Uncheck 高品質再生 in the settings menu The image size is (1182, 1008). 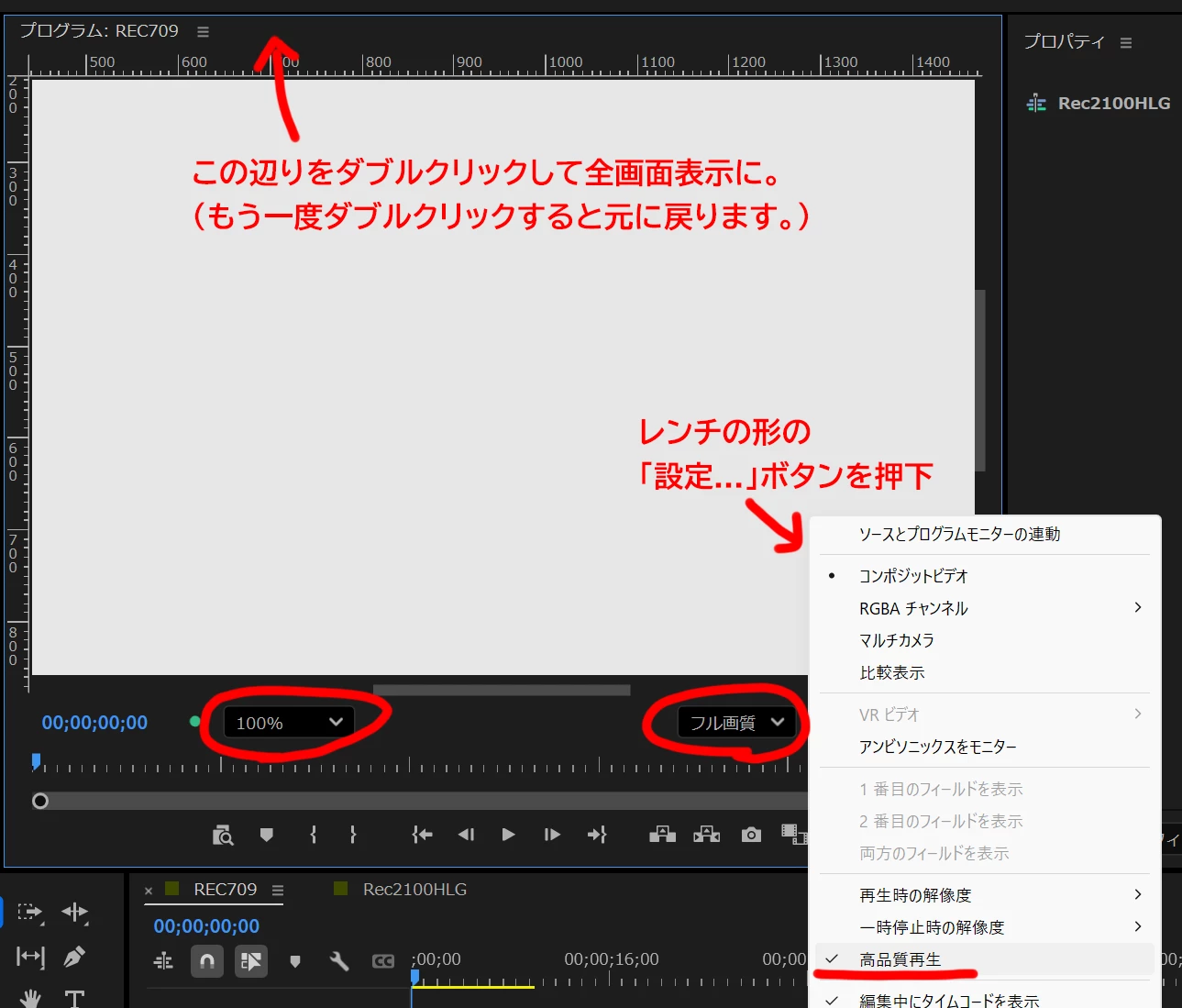coord(984,959)
